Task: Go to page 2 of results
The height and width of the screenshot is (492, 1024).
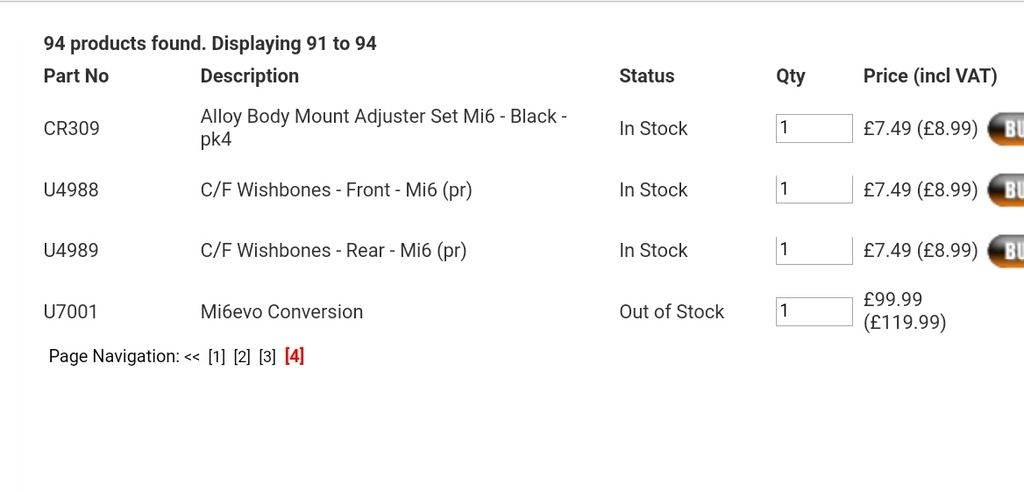Action: coord(241,357)
